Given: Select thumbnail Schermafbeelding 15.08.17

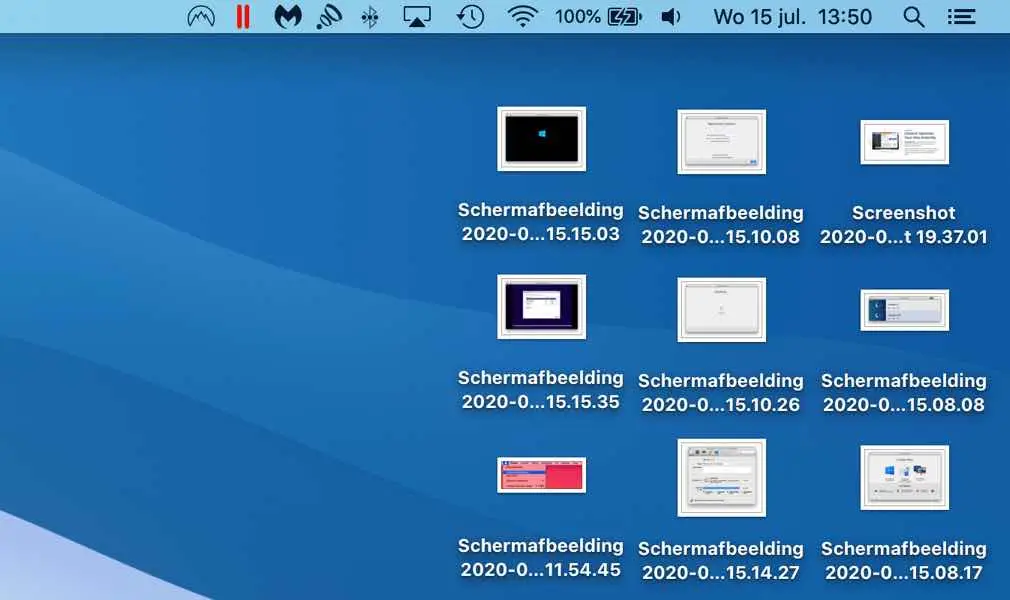Looking at the screenshot, I should pos(904,478).
